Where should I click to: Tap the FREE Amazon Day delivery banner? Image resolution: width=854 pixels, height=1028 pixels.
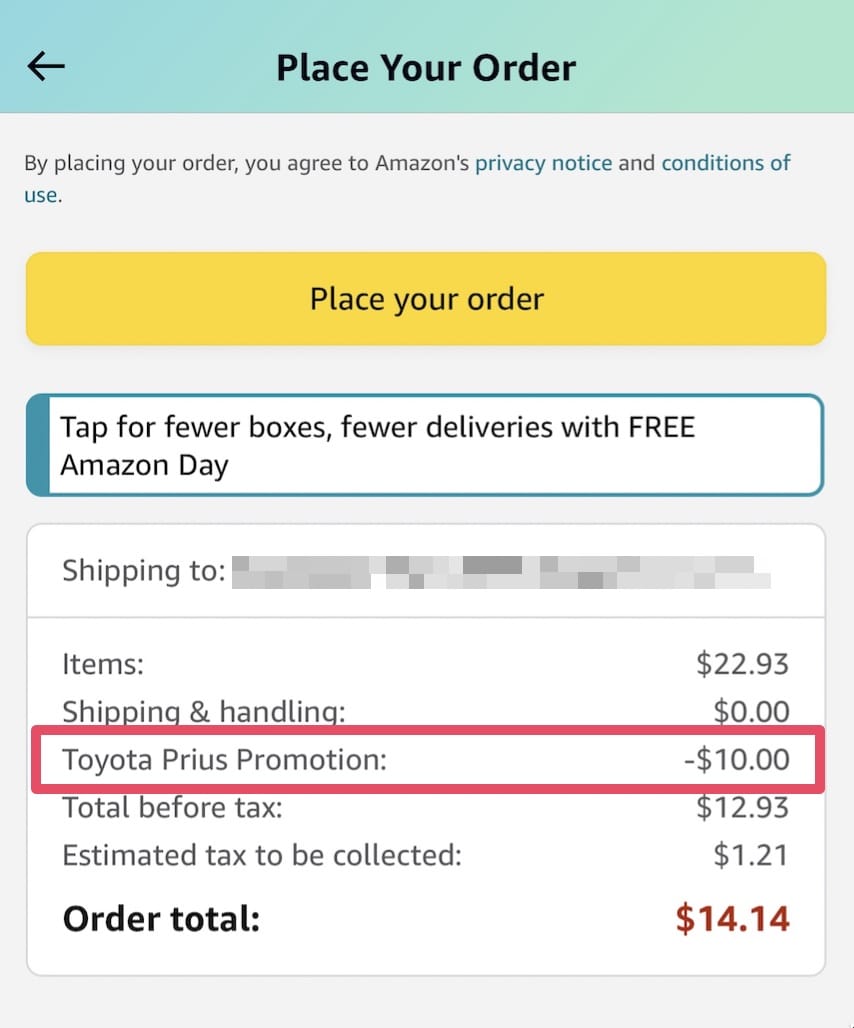click(427, 445)
